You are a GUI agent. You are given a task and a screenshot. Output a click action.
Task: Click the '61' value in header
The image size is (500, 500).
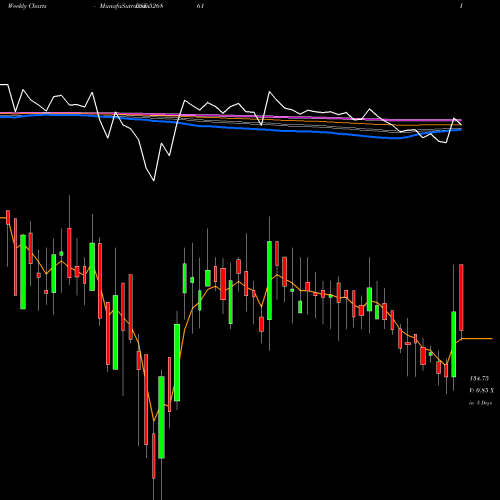(200, 6)
